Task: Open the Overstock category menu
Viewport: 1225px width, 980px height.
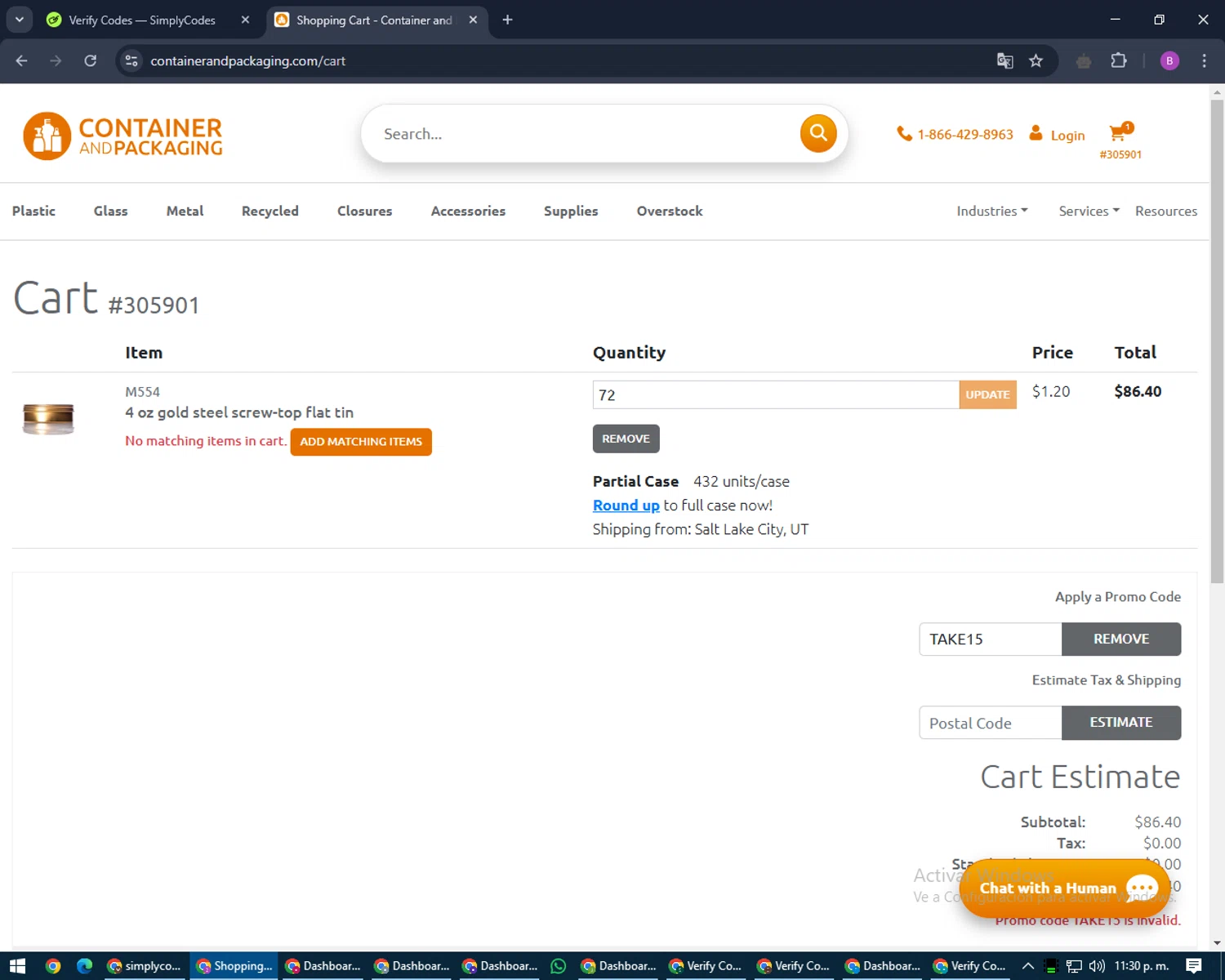Action: [670, 211]
